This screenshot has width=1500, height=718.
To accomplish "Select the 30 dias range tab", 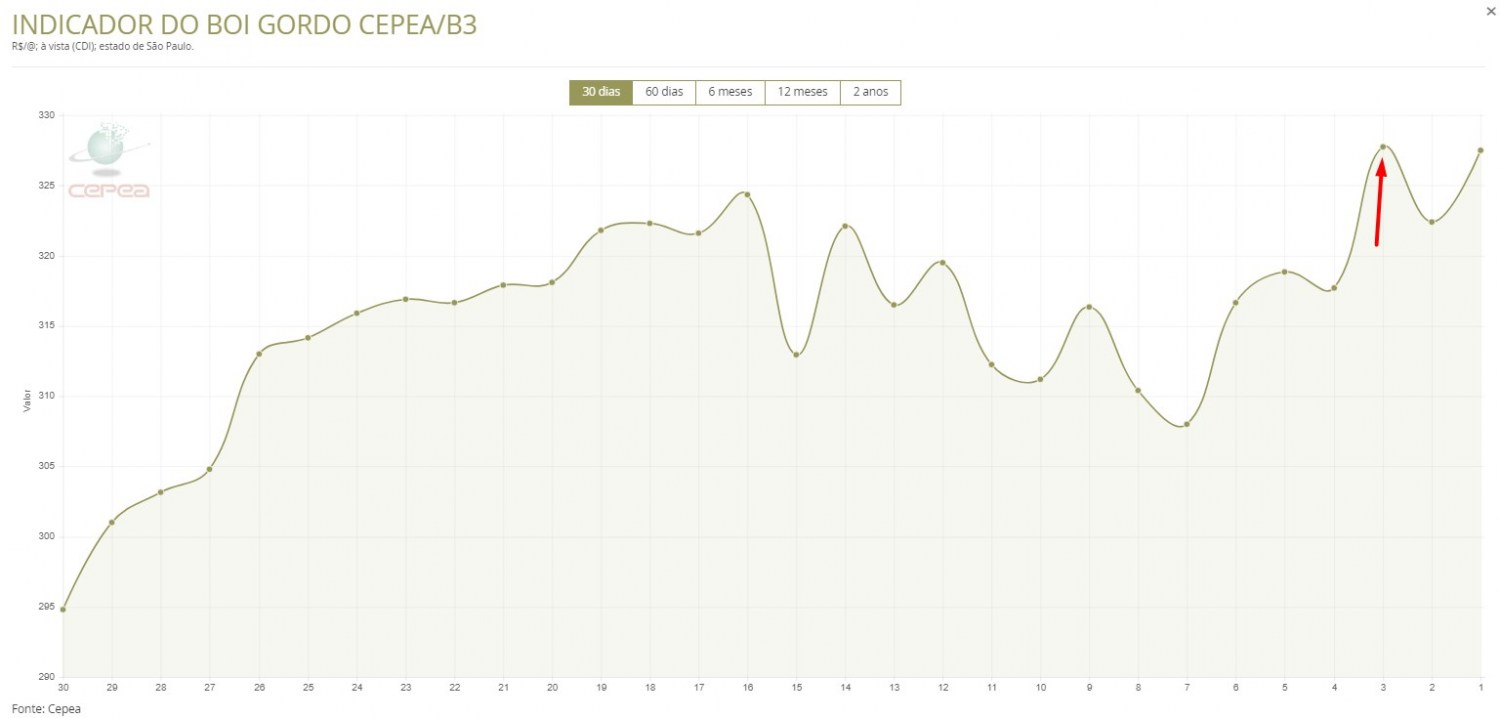I will tap(601, 92).
